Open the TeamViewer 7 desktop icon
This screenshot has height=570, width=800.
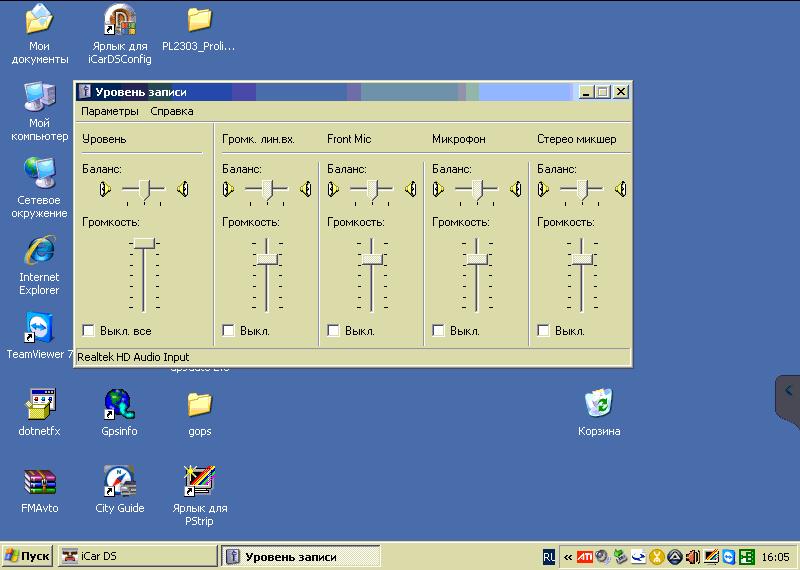coord(39,329)
